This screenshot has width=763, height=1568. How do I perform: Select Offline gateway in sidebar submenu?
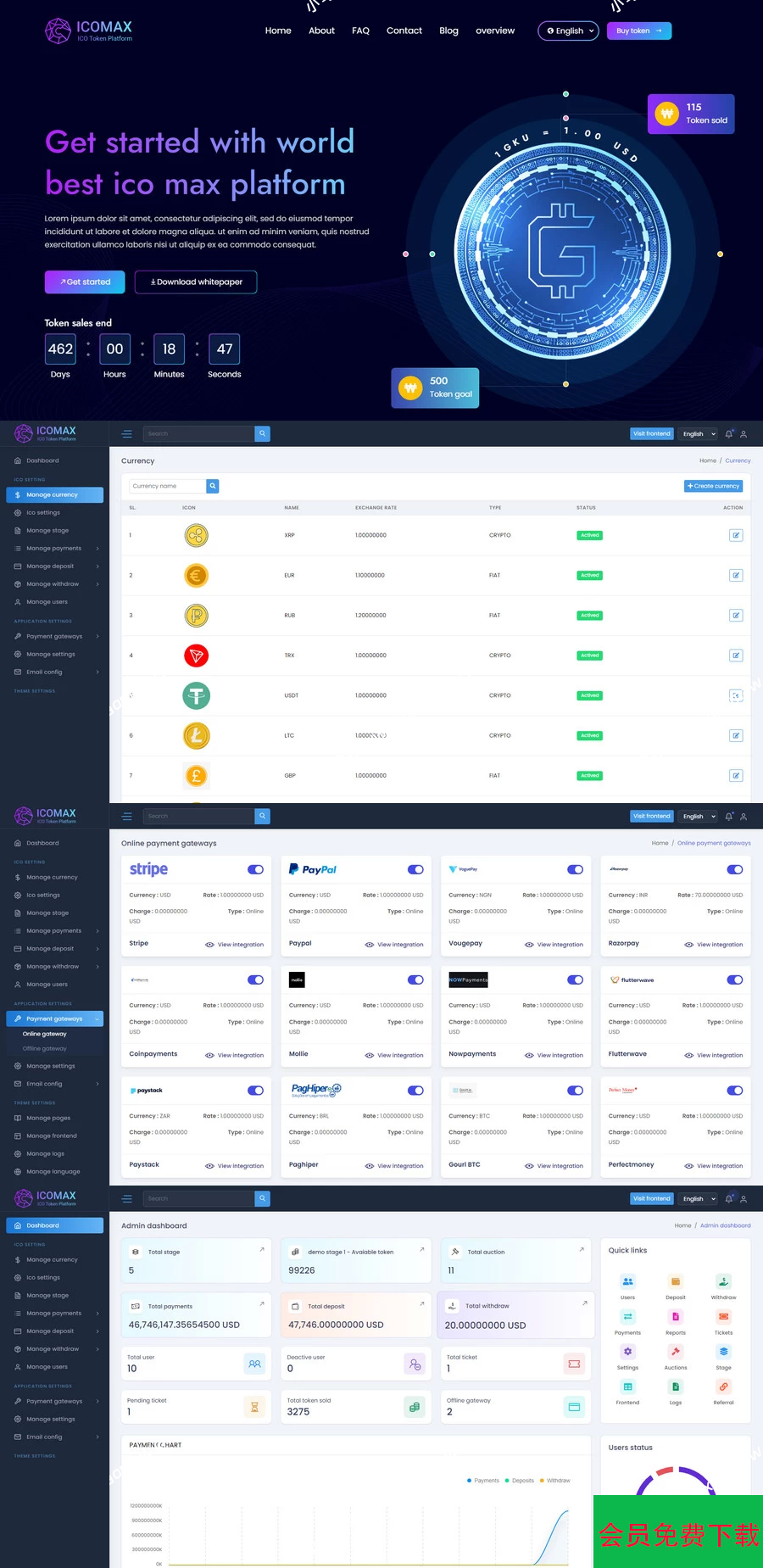(44, 1049)
